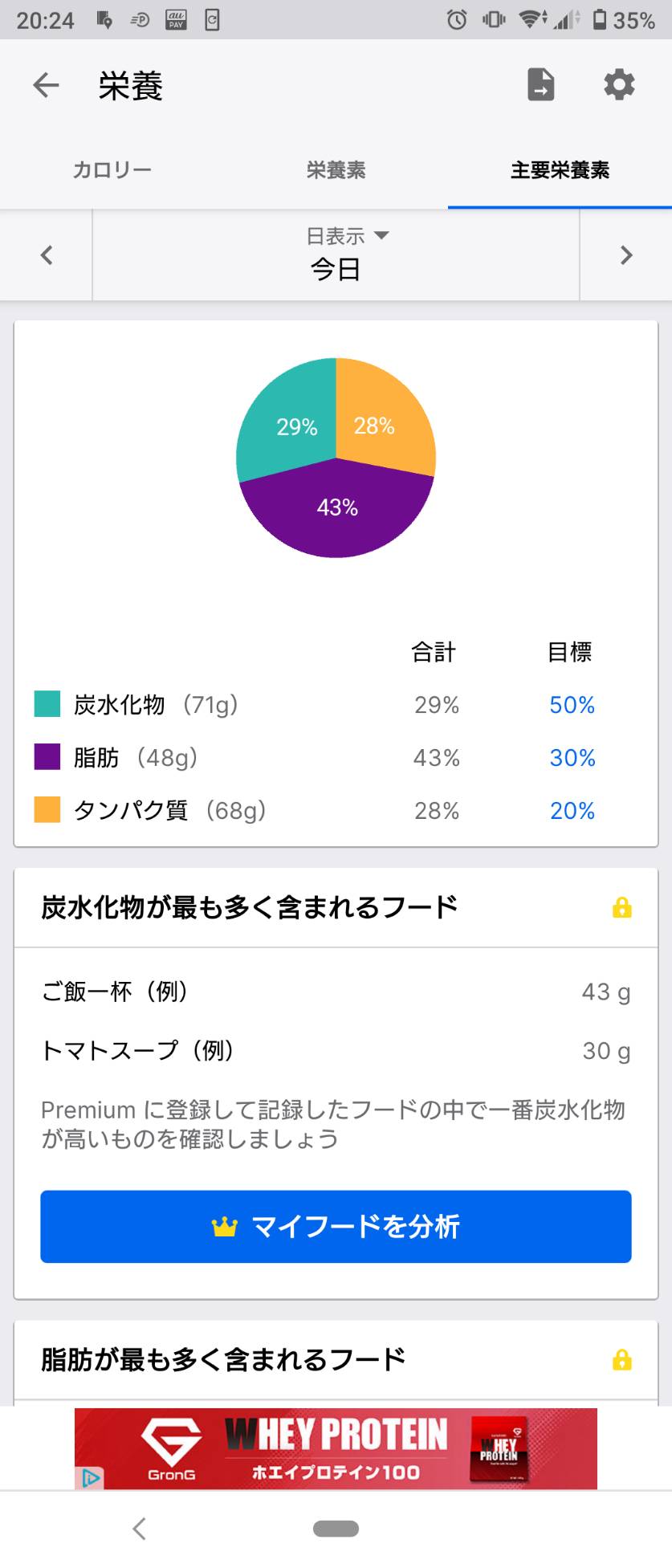Switch to the 栄養素 tab

pos(336,170)
